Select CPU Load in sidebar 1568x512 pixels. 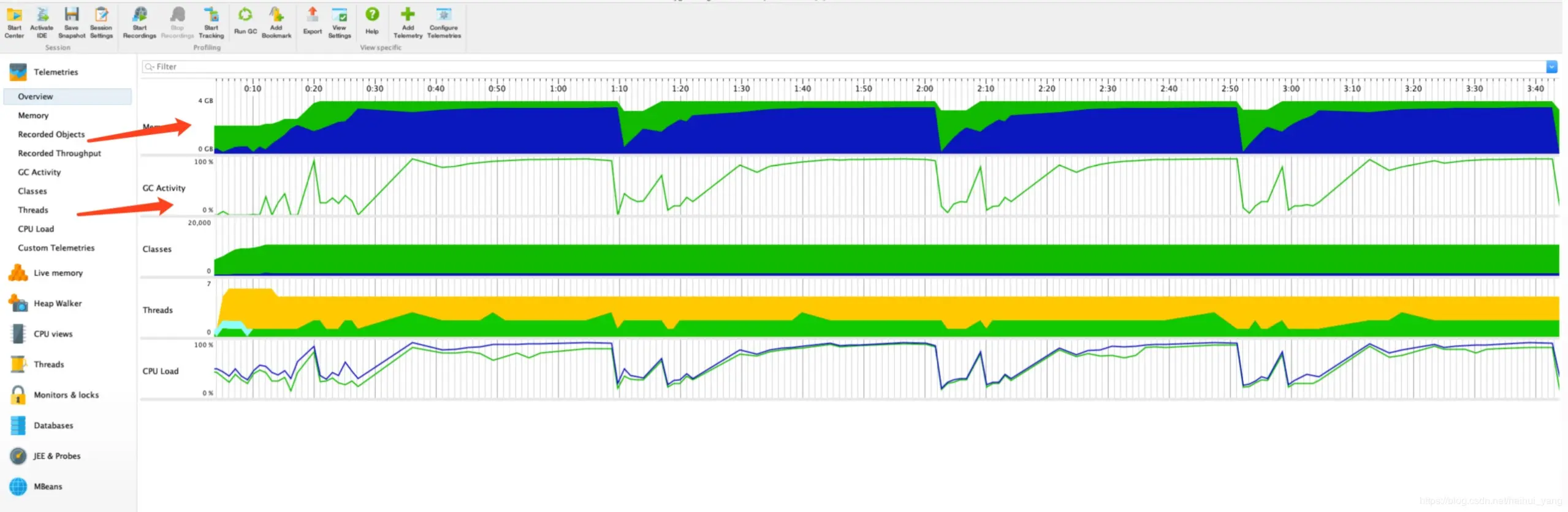pyautogui.click(x=36, y=230)
